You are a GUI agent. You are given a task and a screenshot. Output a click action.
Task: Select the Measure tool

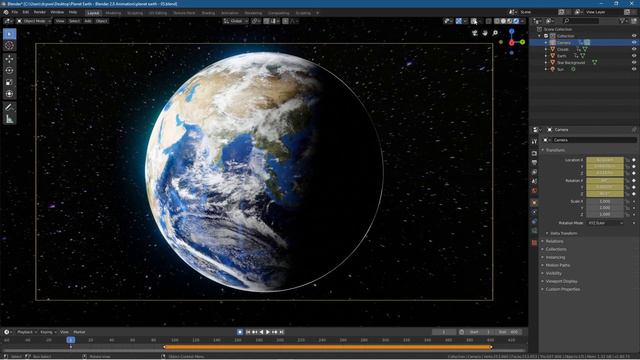[x=9, y=119]
